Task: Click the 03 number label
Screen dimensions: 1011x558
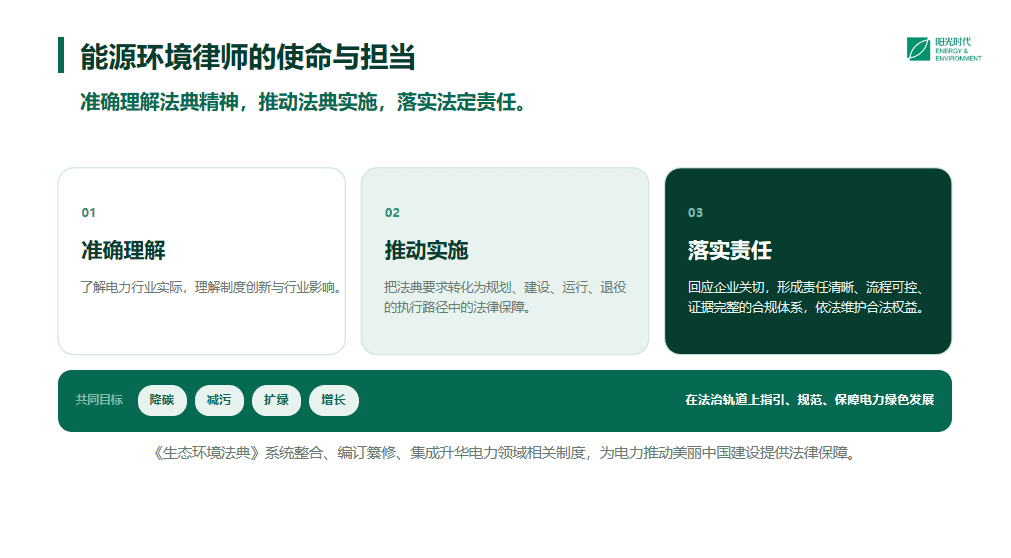Action: pos(695,213)
